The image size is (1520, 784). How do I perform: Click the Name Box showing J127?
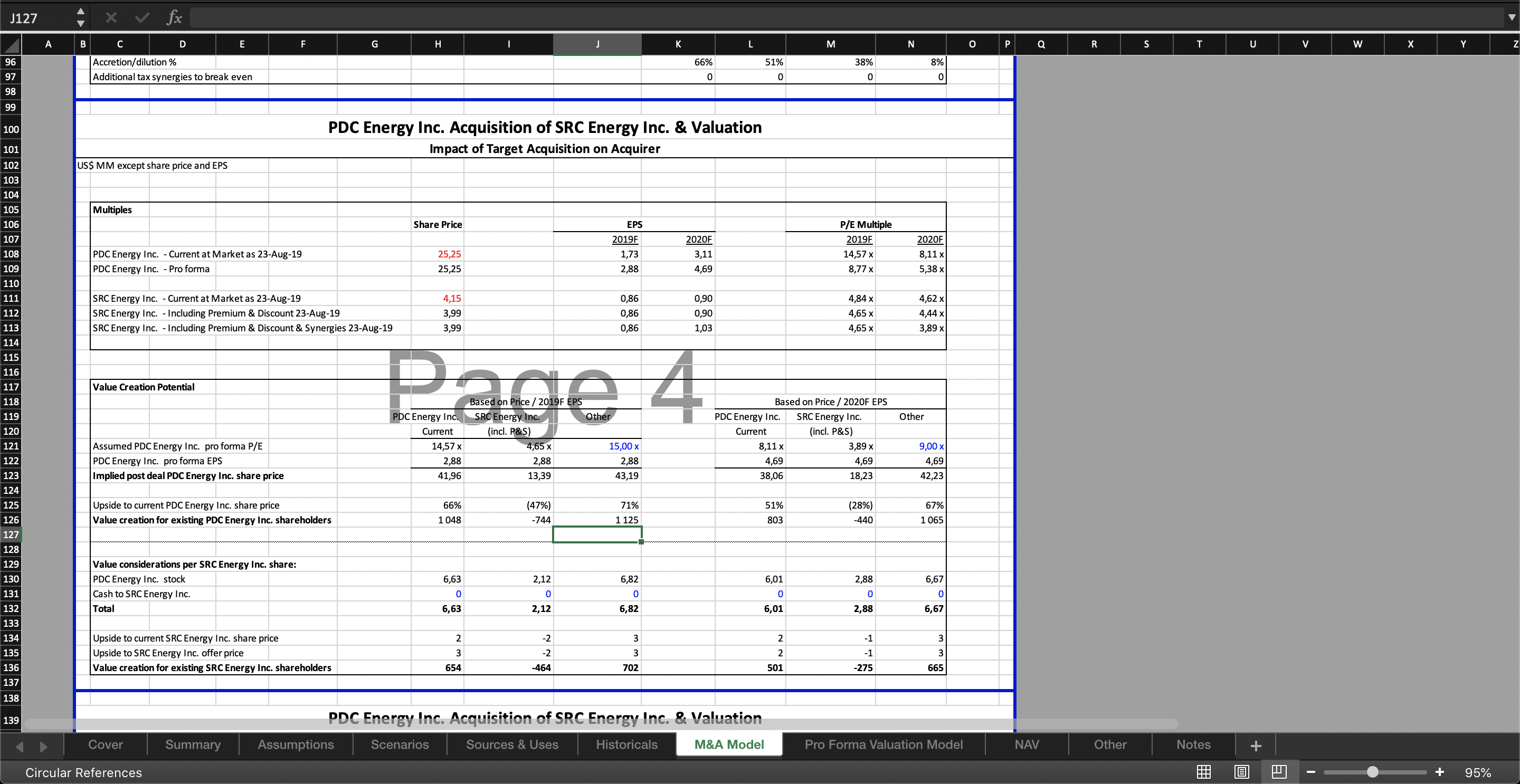(39, 18)
